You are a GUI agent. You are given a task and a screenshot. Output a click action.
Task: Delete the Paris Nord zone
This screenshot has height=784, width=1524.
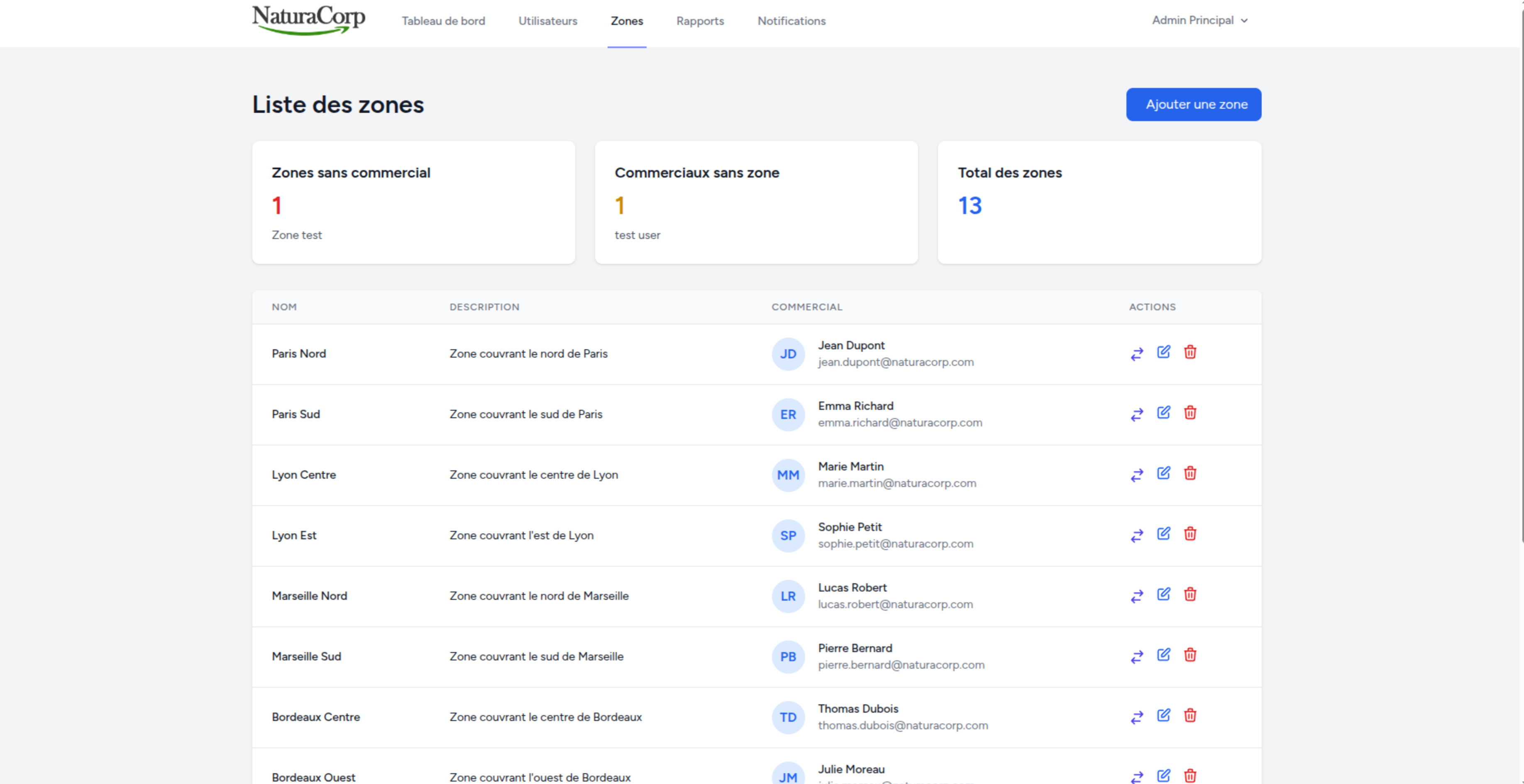point(1190,353)
